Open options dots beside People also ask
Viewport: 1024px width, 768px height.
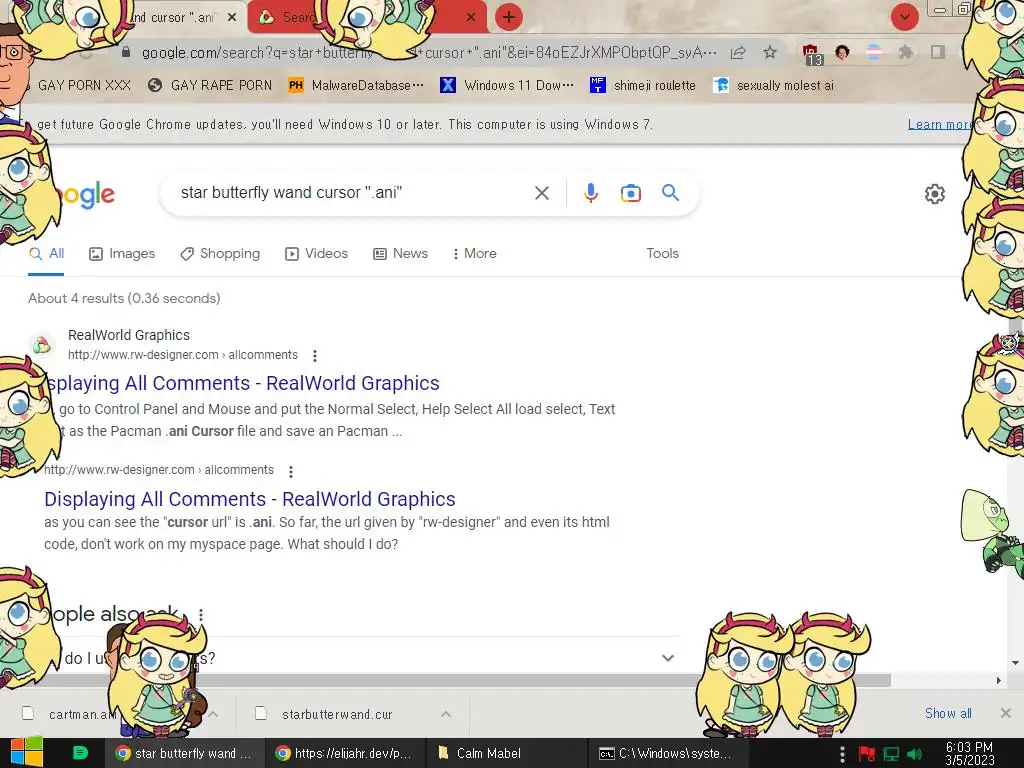tap(200, 615)
